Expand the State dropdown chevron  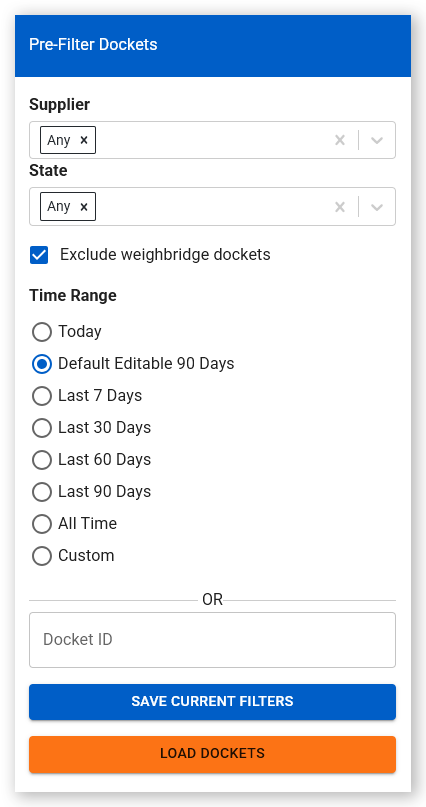pos(377,206)
